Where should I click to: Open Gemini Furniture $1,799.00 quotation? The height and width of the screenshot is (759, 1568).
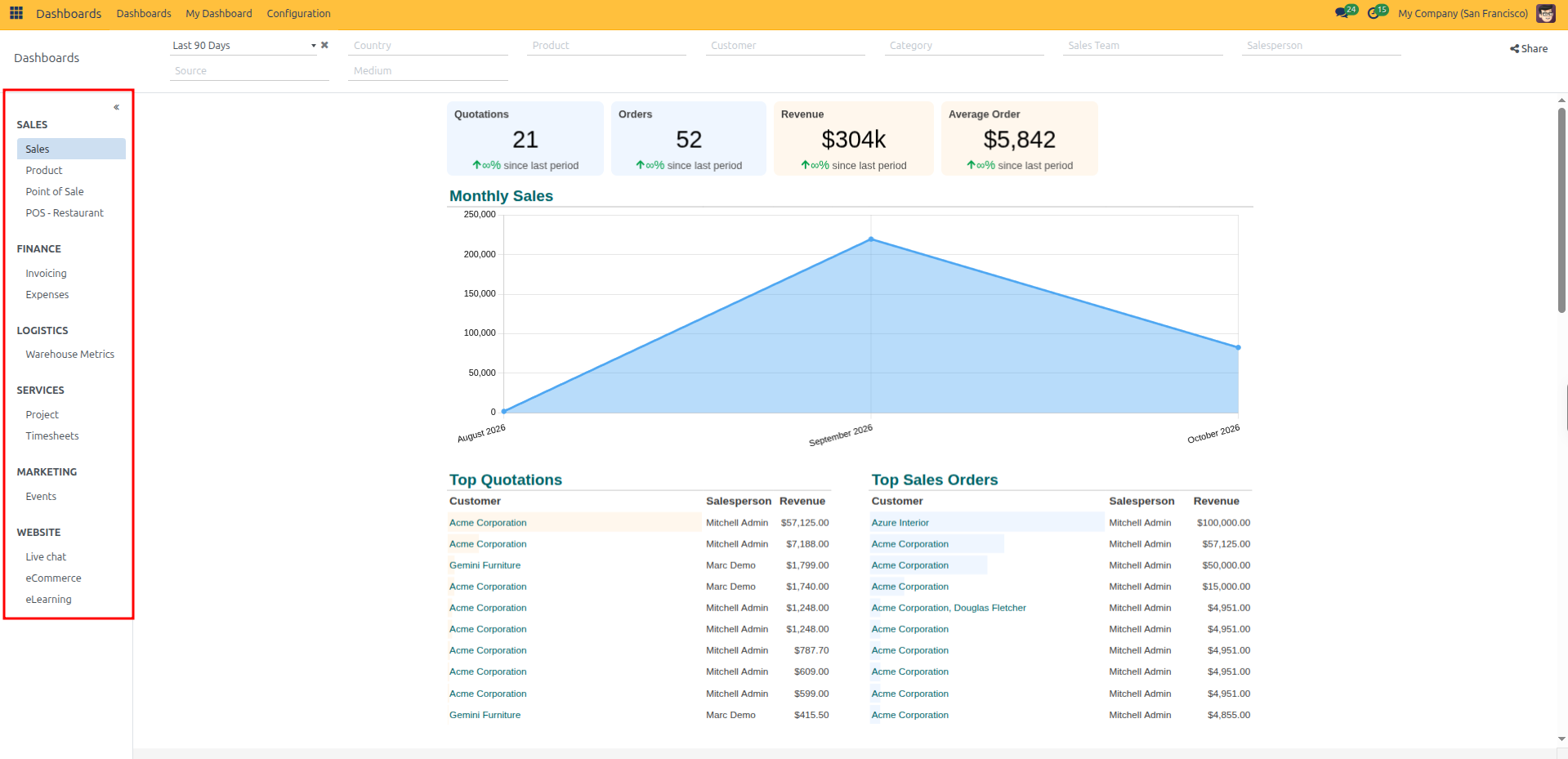click(485, 565)
